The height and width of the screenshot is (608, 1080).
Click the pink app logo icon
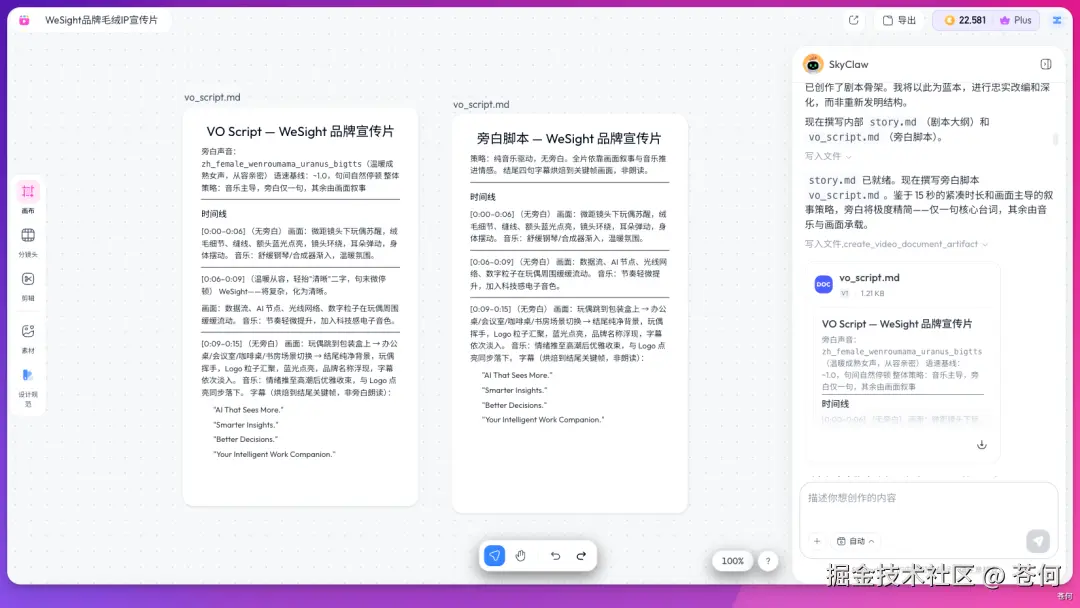pos(24,21)
